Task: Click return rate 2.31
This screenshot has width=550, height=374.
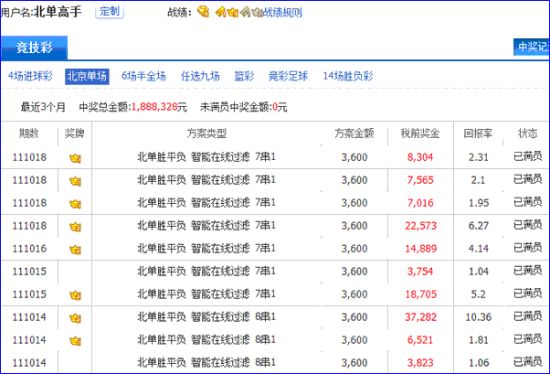Action: click(x=478, y=157)
